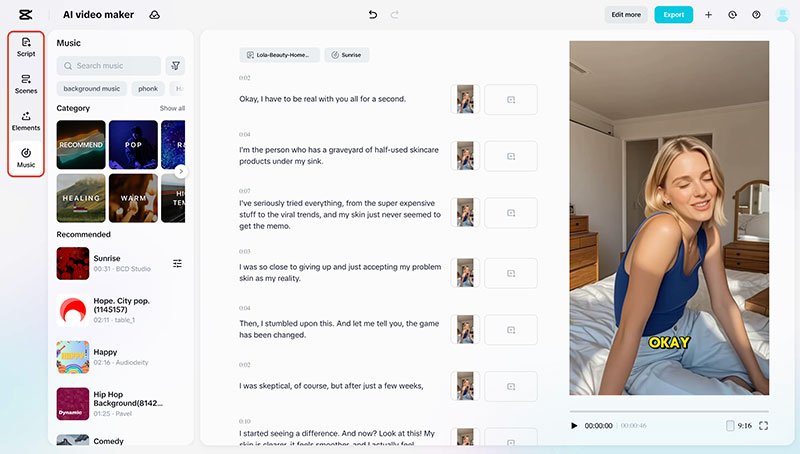Play the video preview
Viewport: 800px width, 454px height.
point(574,425)
